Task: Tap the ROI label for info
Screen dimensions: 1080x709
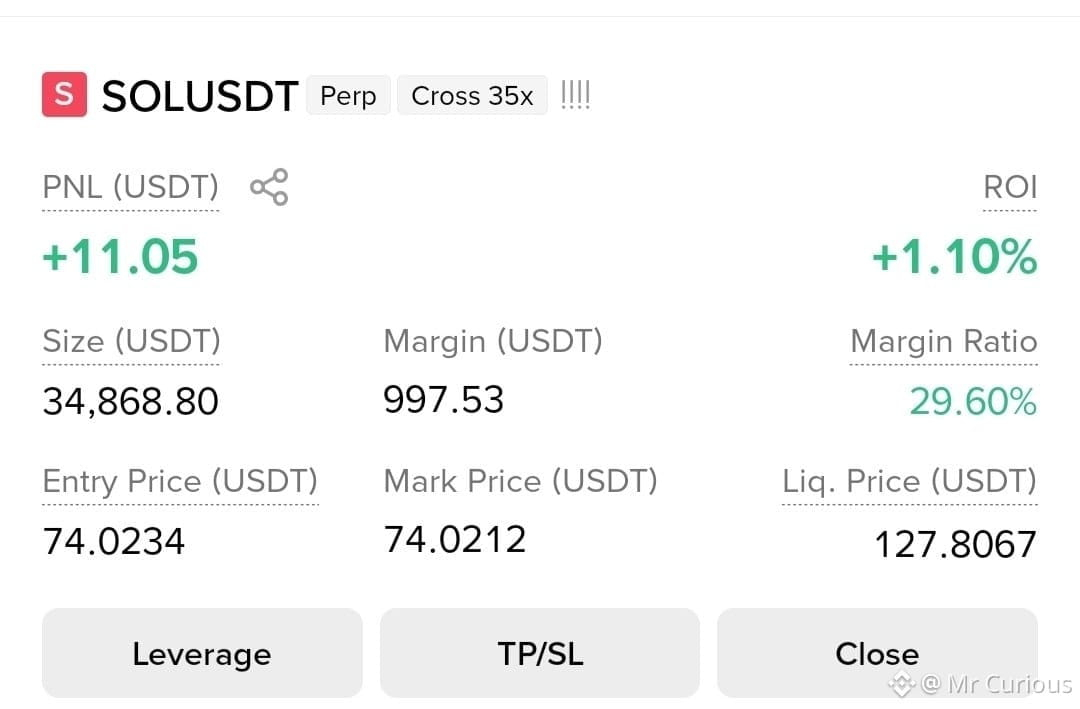Action: 1010,187
